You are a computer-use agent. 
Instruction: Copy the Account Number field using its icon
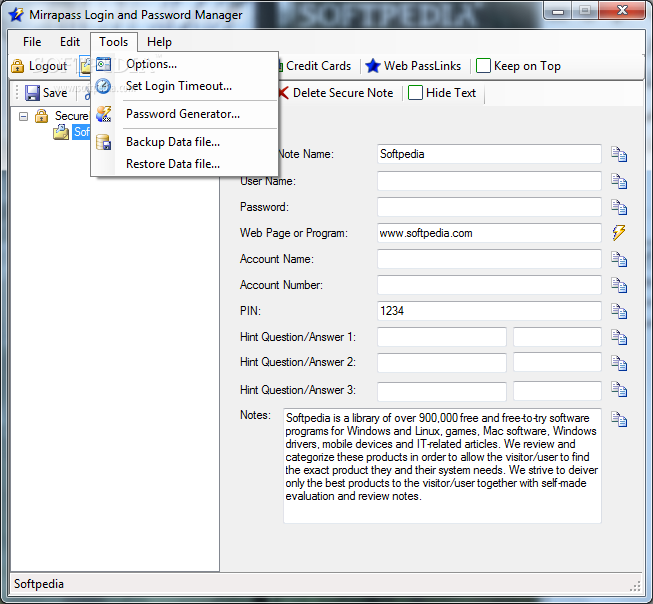click(619, 285)
